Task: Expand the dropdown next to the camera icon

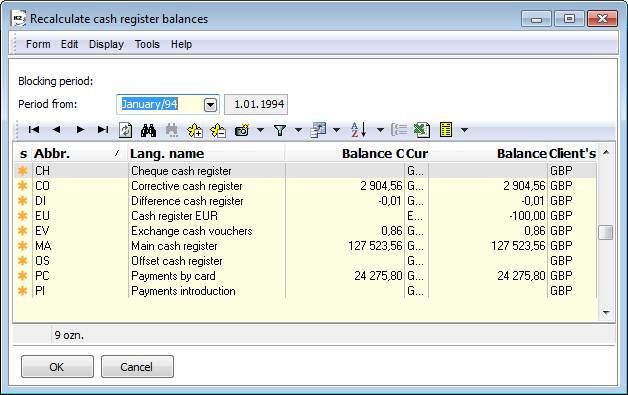Action: [260, 130]
